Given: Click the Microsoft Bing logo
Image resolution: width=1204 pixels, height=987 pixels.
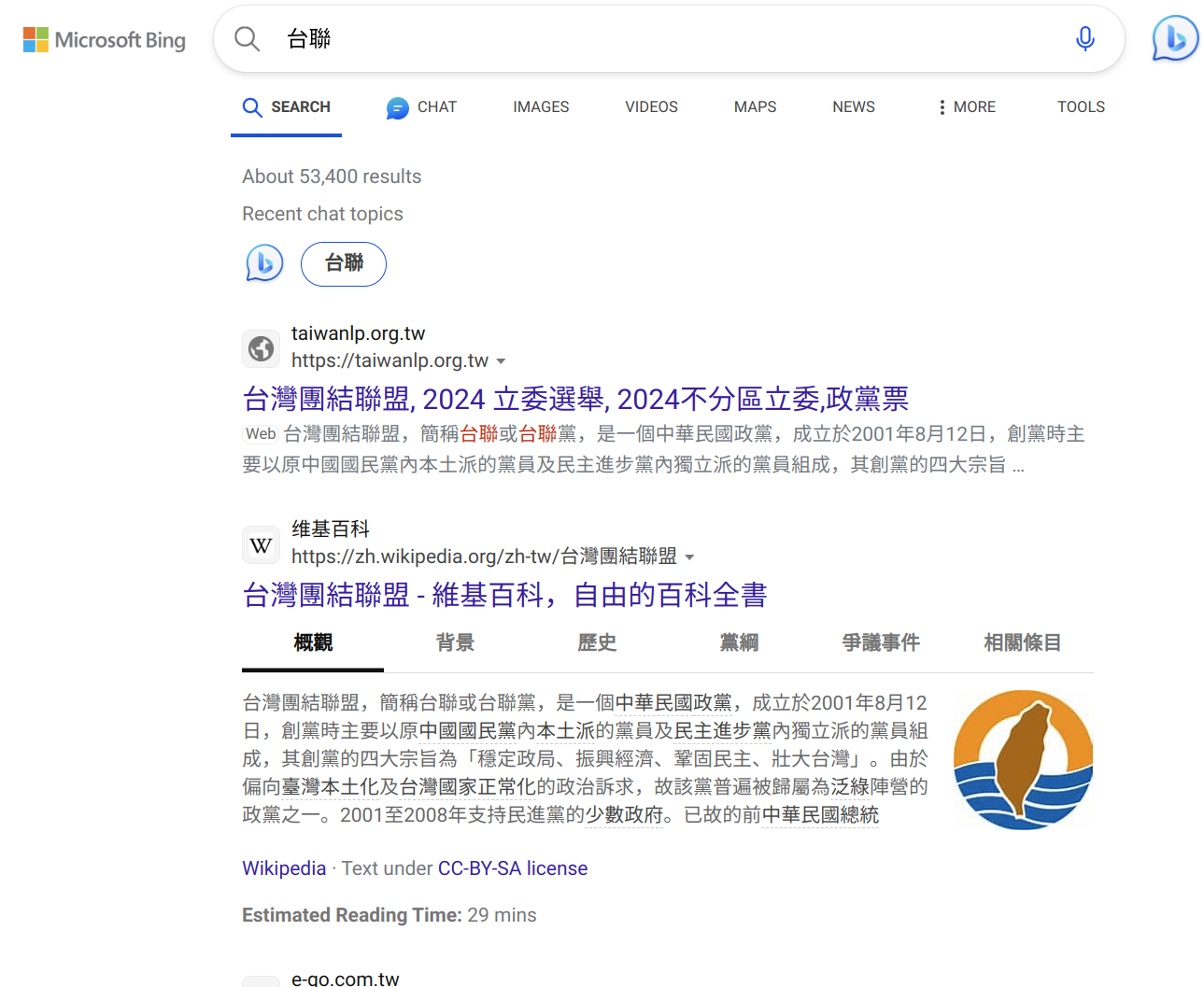Looking at the screenshot, I should point(105,39).
